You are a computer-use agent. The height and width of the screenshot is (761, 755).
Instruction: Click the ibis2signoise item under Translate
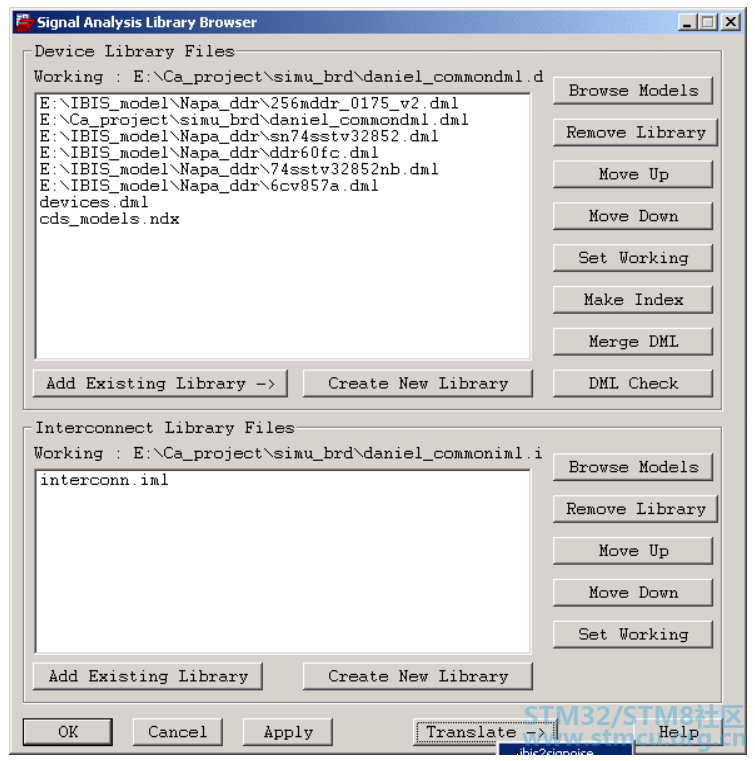point(566,750)
